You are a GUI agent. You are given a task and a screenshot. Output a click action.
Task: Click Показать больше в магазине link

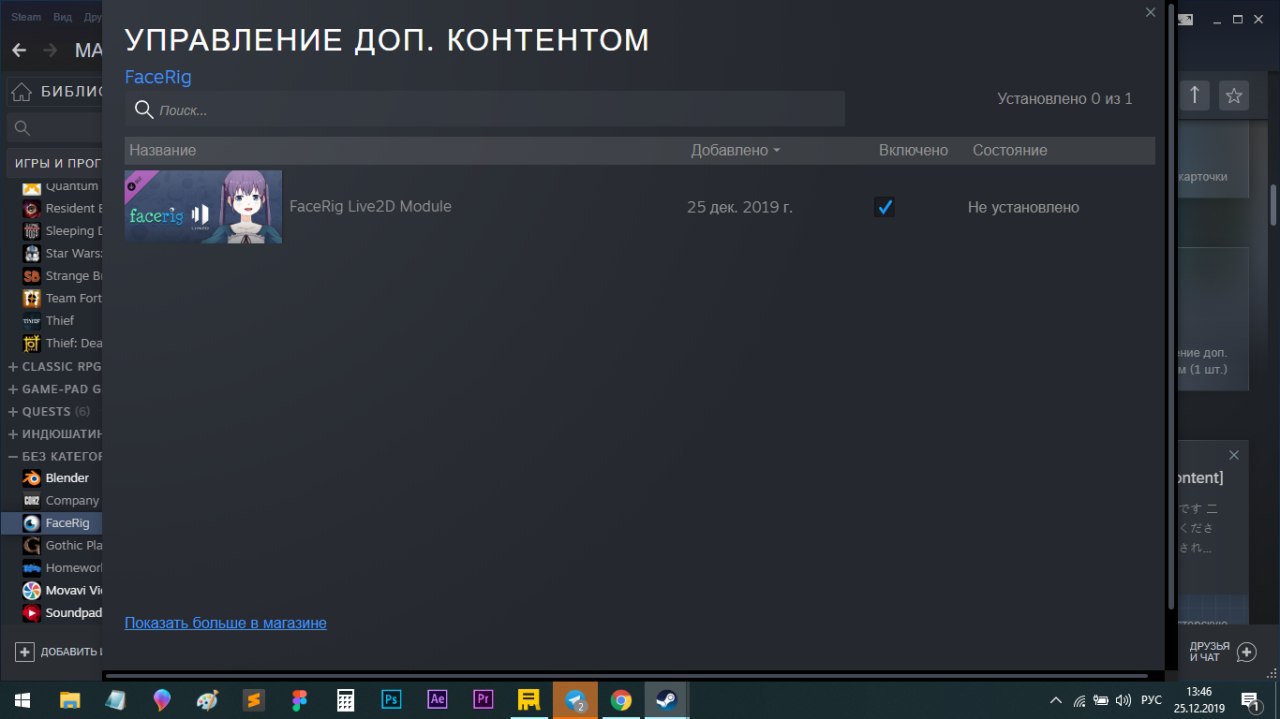(225, 622)
